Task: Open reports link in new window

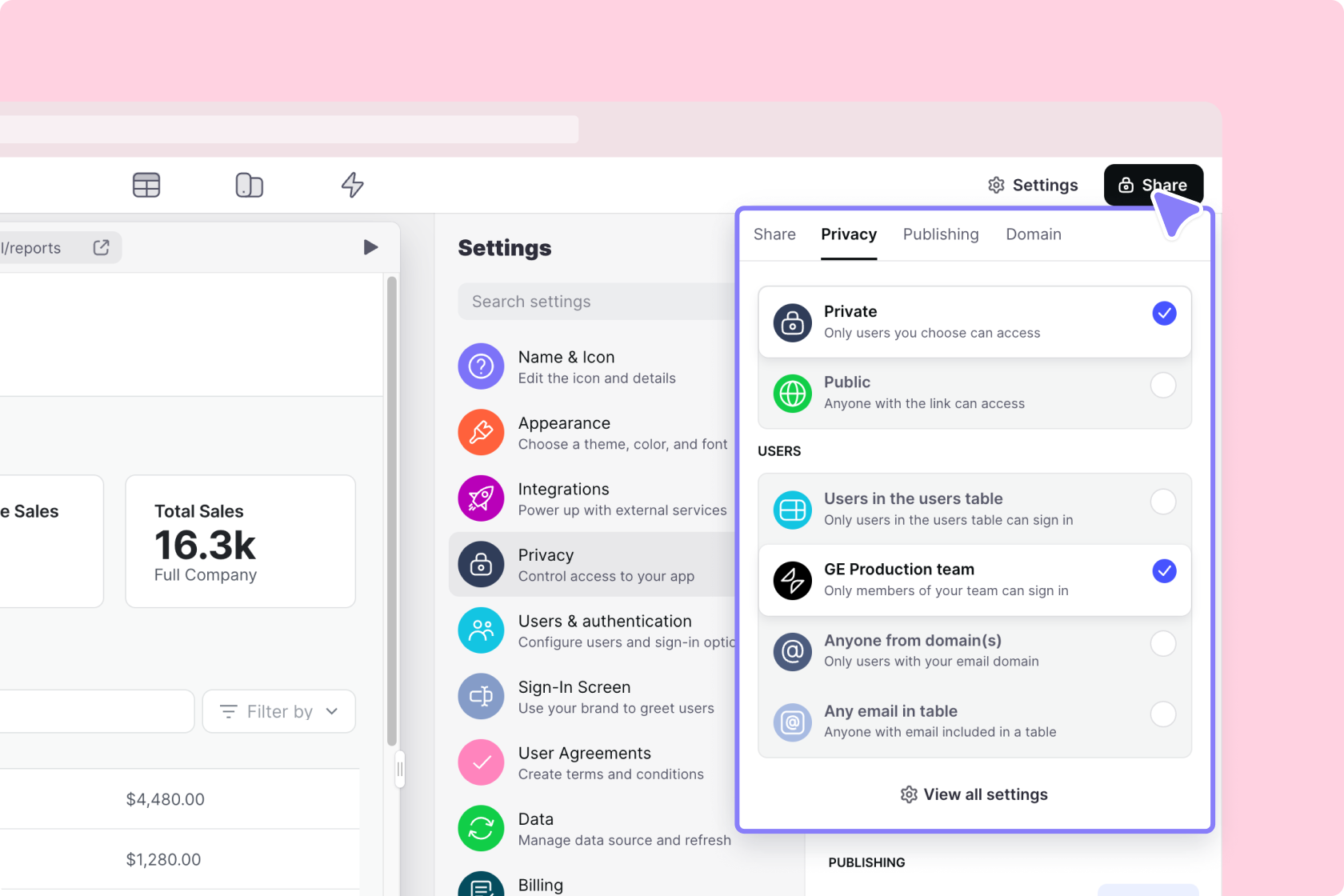Action: pos(101,248)
